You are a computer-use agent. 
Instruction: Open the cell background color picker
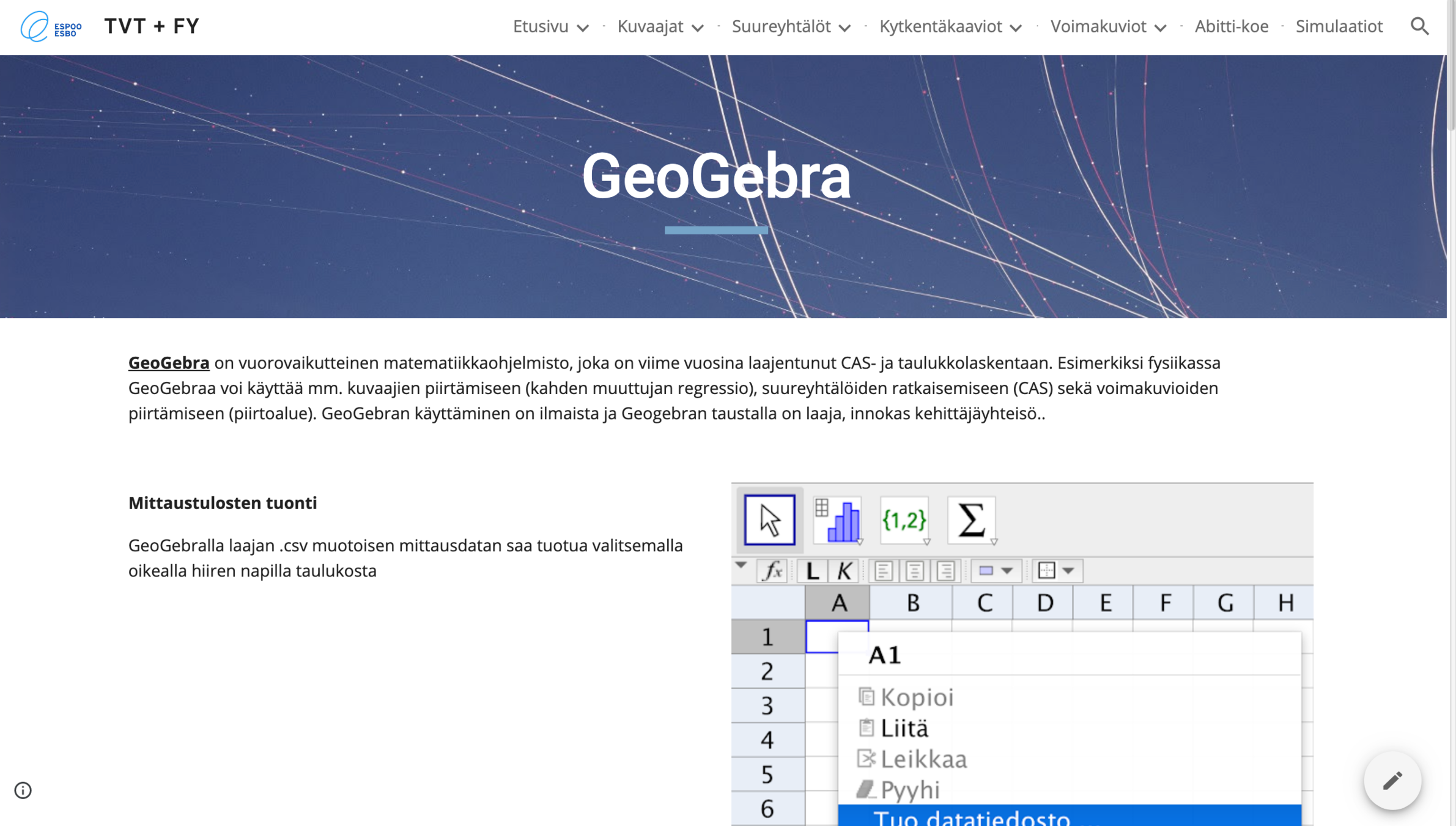coord(996,571)
